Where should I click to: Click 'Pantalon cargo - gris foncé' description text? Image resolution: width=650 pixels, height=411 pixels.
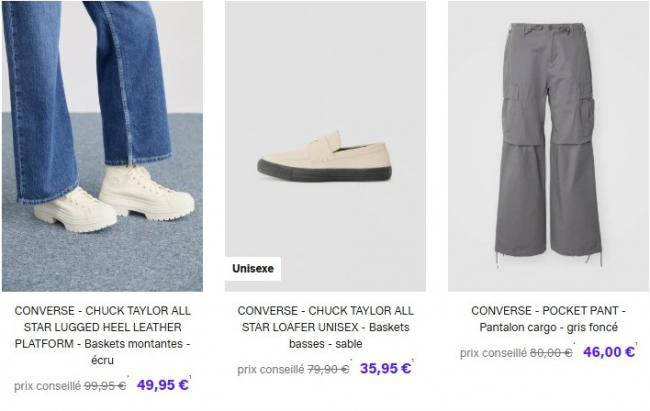pos(548,327)
